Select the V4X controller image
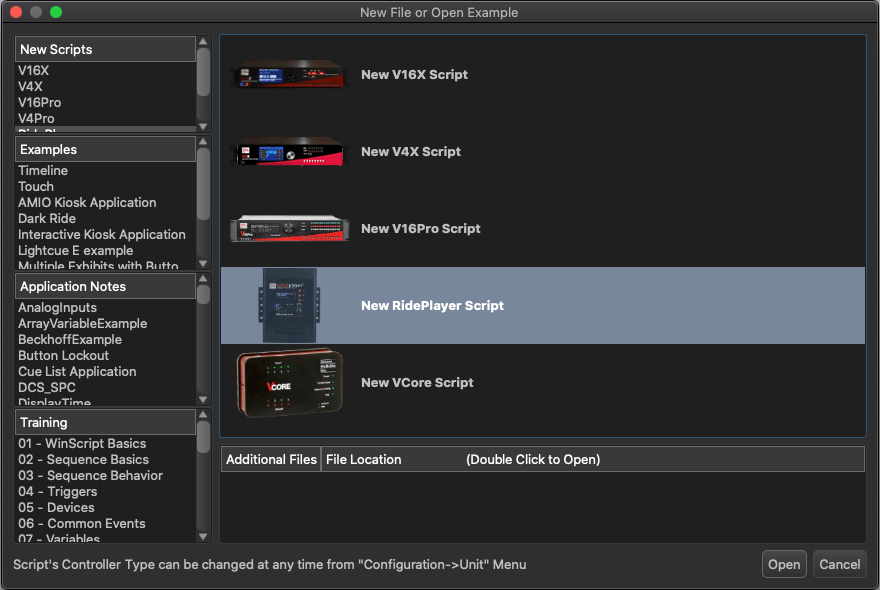 point(290,152)
